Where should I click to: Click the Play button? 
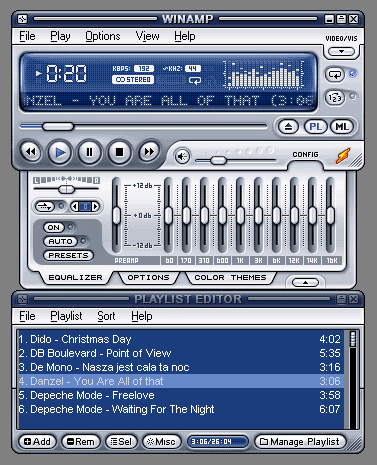(x=60, y=152)
